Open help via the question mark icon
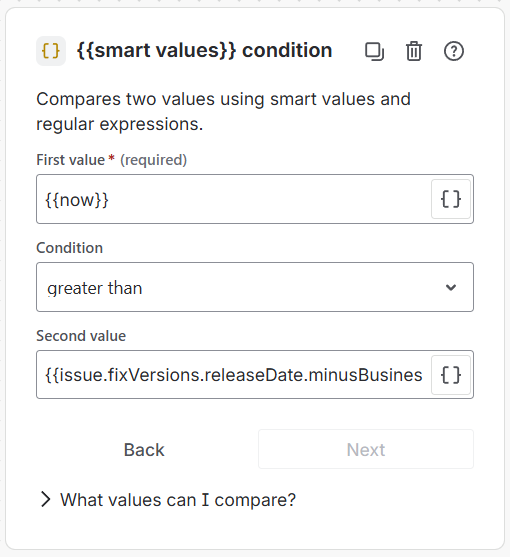The image size is (510, 557). (x=454, y=51)
